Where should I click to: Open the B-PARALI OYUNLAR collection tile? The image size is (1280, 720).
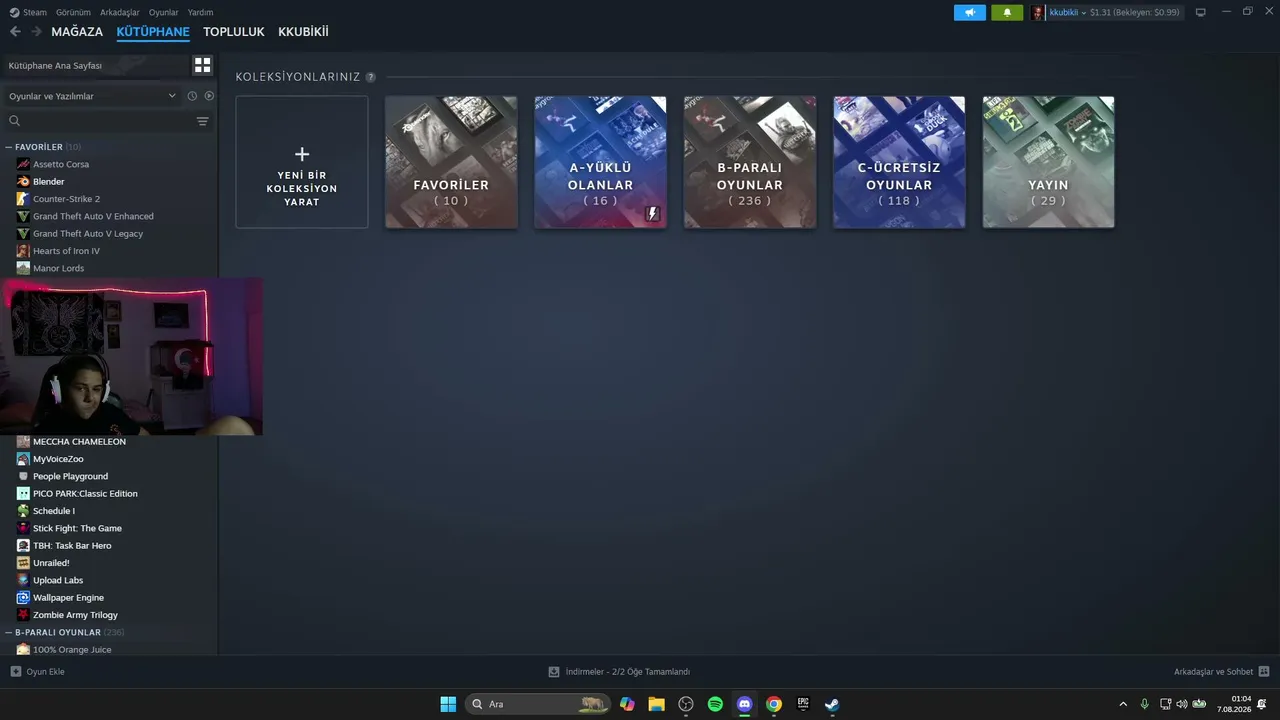click(x=750, y=162)
